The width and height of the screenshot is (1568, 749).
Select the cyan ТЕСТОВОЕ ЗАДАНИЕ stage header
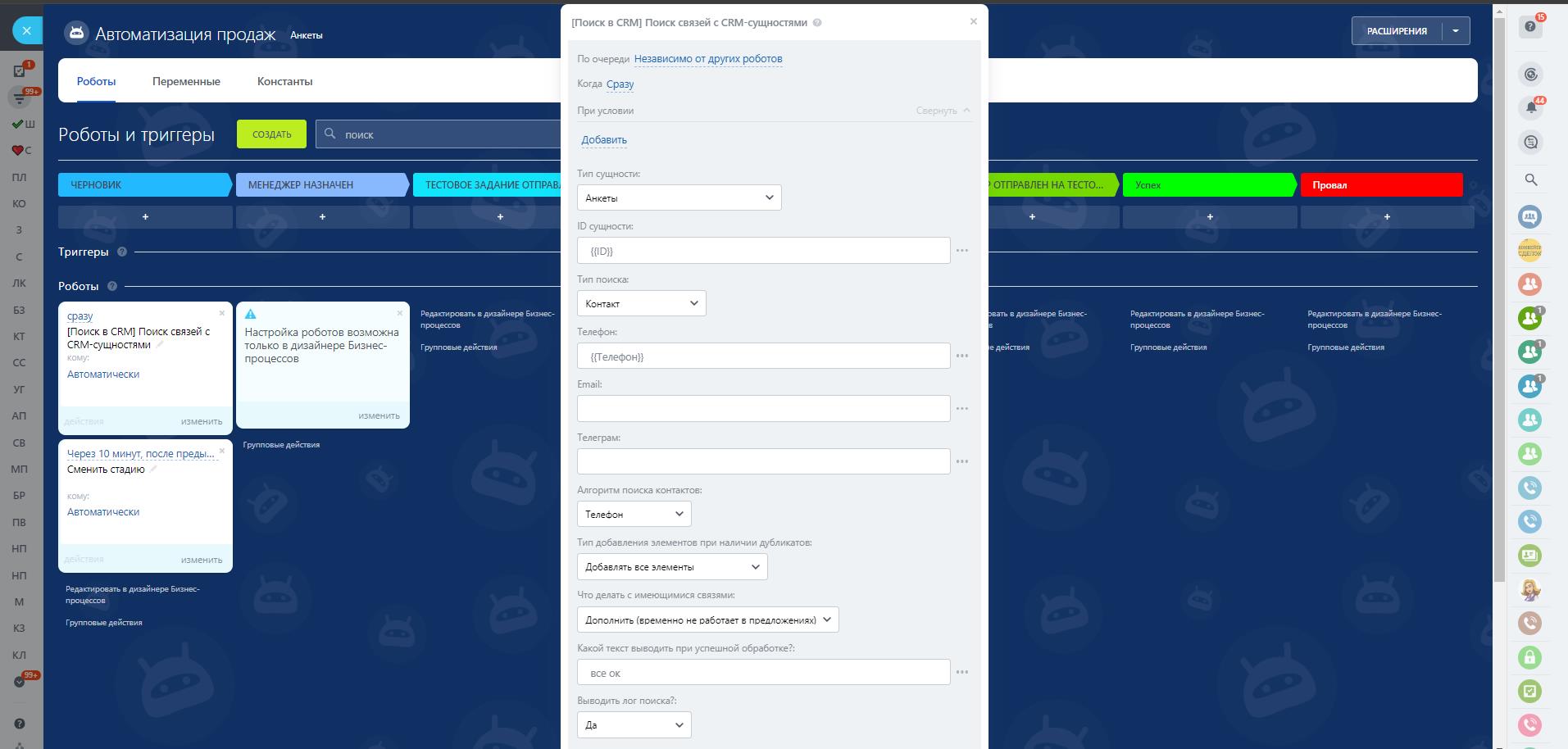[487, 184]
